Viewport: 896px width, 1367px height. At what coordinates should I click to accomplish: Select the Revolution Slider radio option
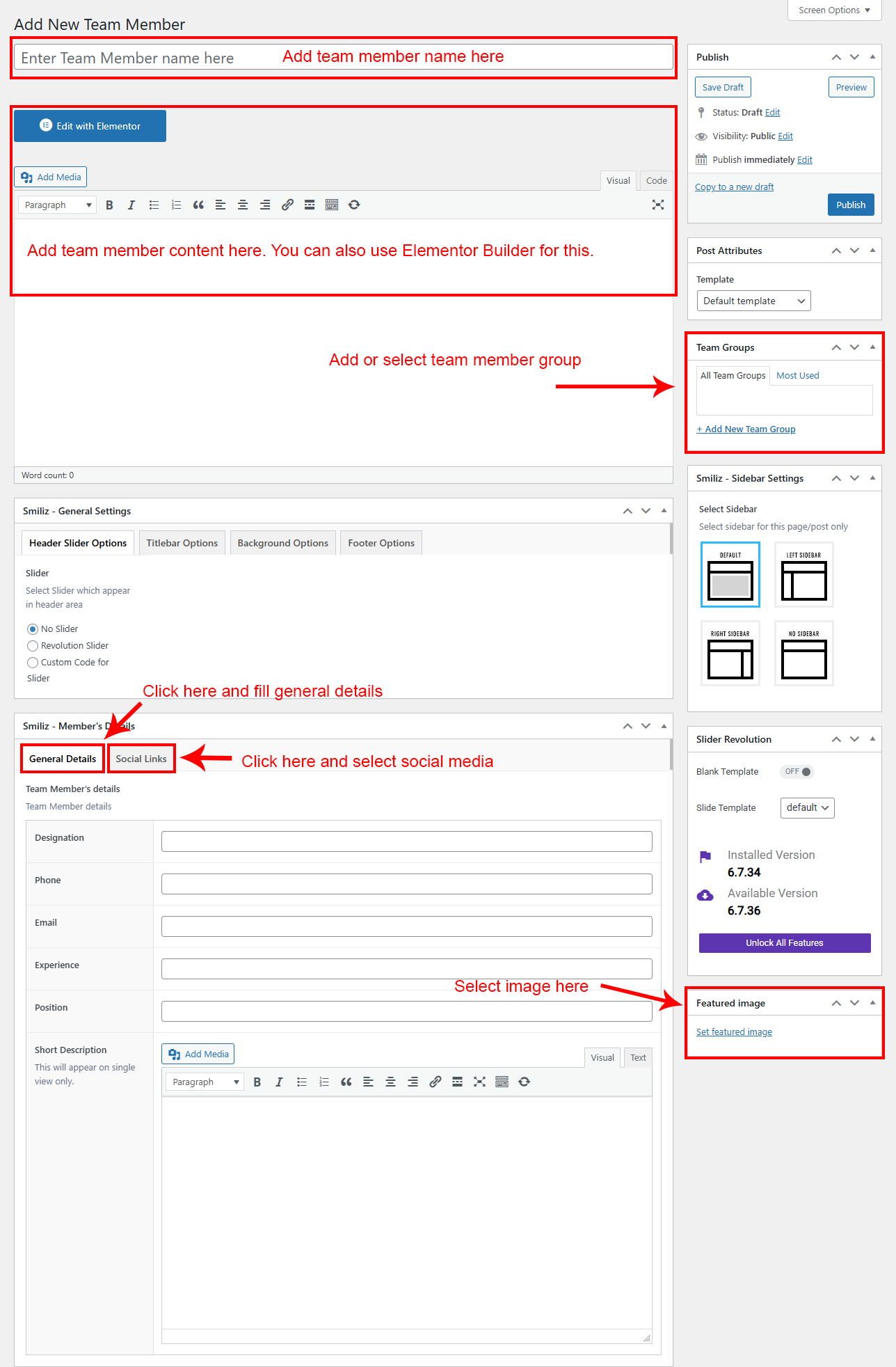[33, 646]
